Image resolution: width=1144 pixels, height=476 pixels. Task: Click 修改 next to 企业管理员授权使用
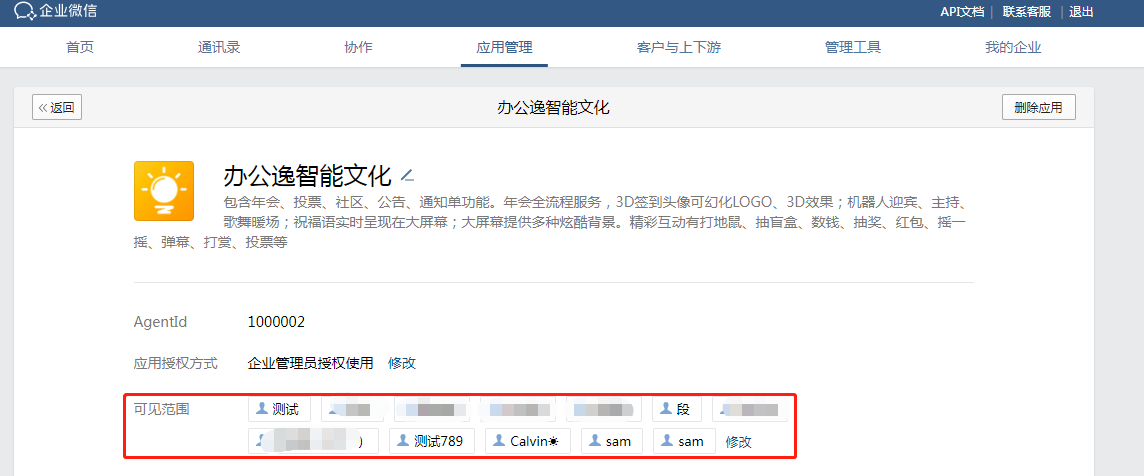coord(402,363)
